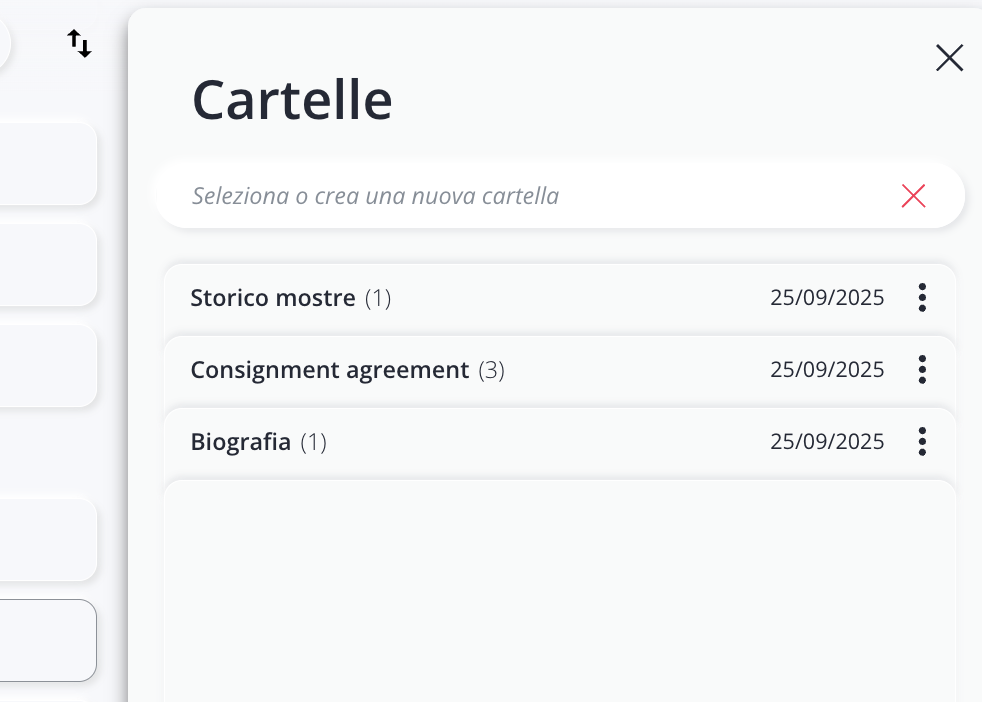Close the Cartelle panel
This screenshot has height=702, width=982.
(x=949, y=58)
